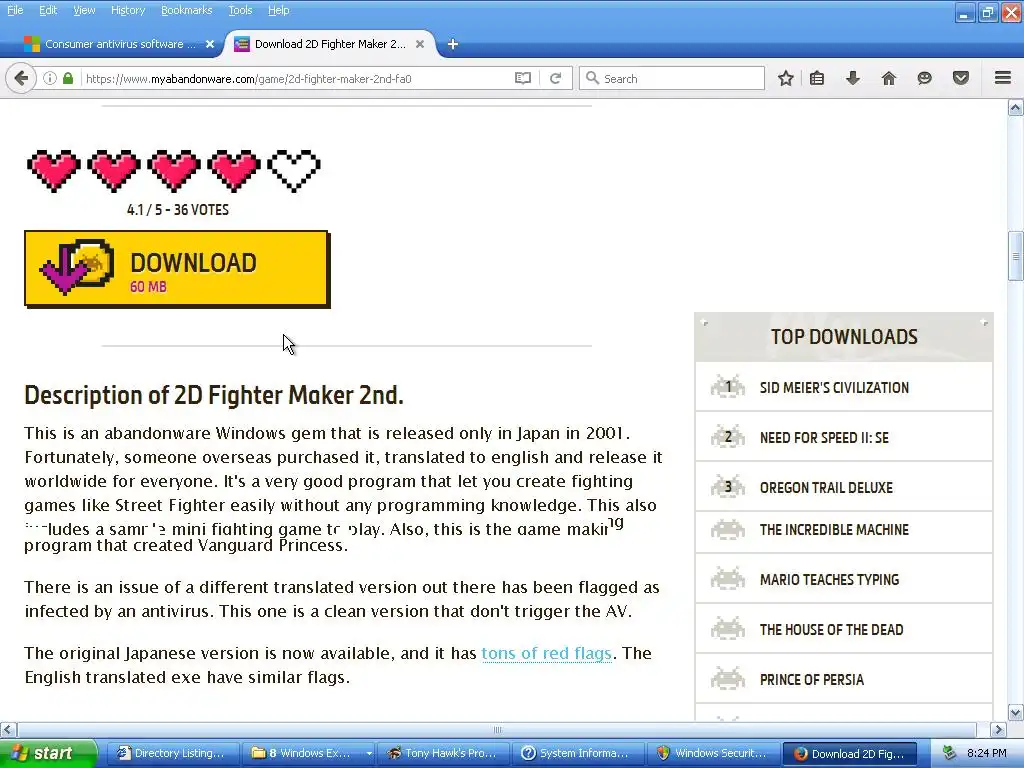Open Mario Teaches Typing link
This screenshot has width=1024, height=768.
(844, 579)
